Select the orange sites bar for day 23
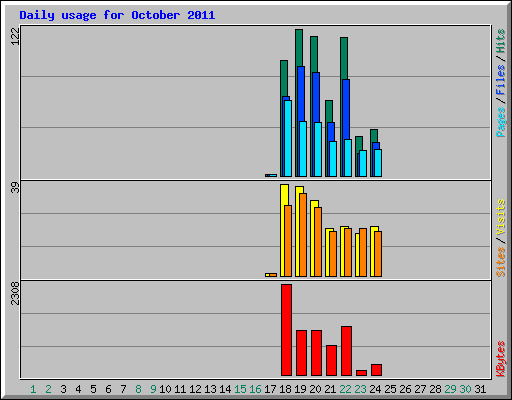The height and width of the screenshot is (400, 512). pos(363,252)
